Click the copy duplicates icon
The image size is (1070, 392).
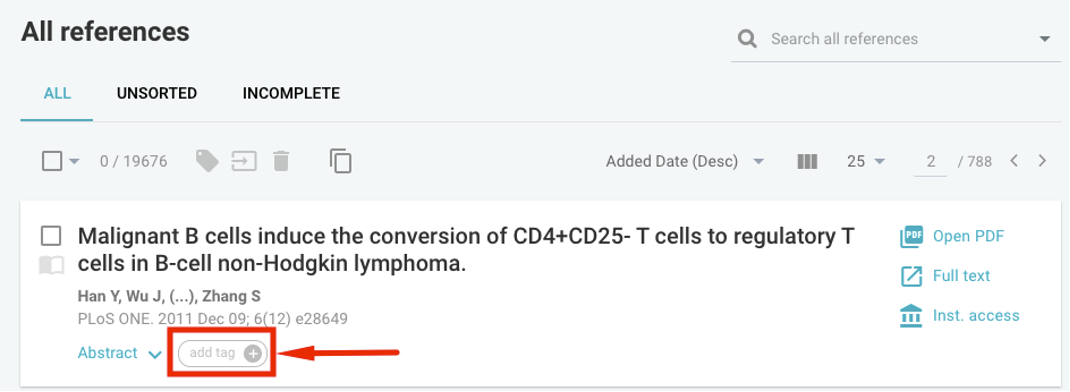(x=341, y=161)
